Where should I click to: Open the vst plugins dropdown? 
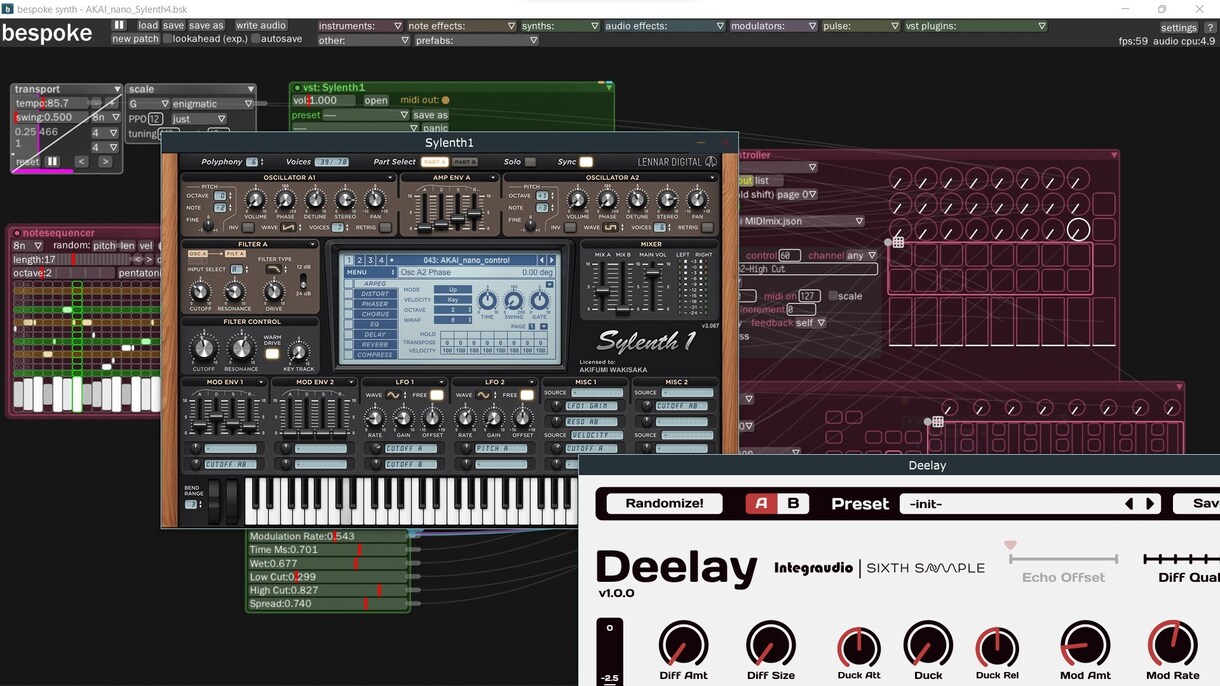tap(976, 26)
